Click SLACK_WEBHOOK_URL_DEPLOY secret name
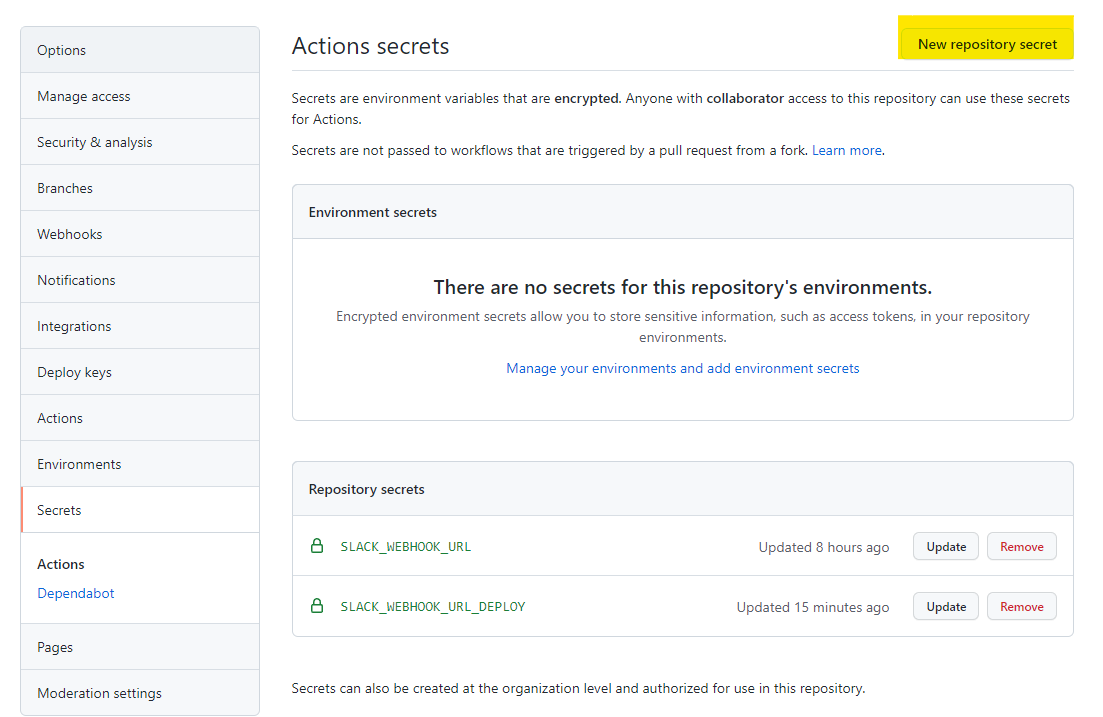This screenshot has width=1103, height=717. tap(433, 607)
